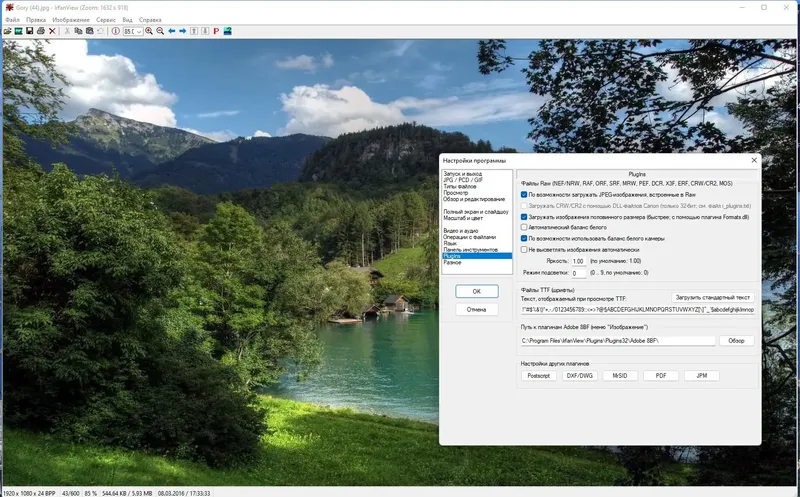Toggle load half-size images checkbox
The height and width of the screenshot is (497, 800).
click(x=524, y=217)
